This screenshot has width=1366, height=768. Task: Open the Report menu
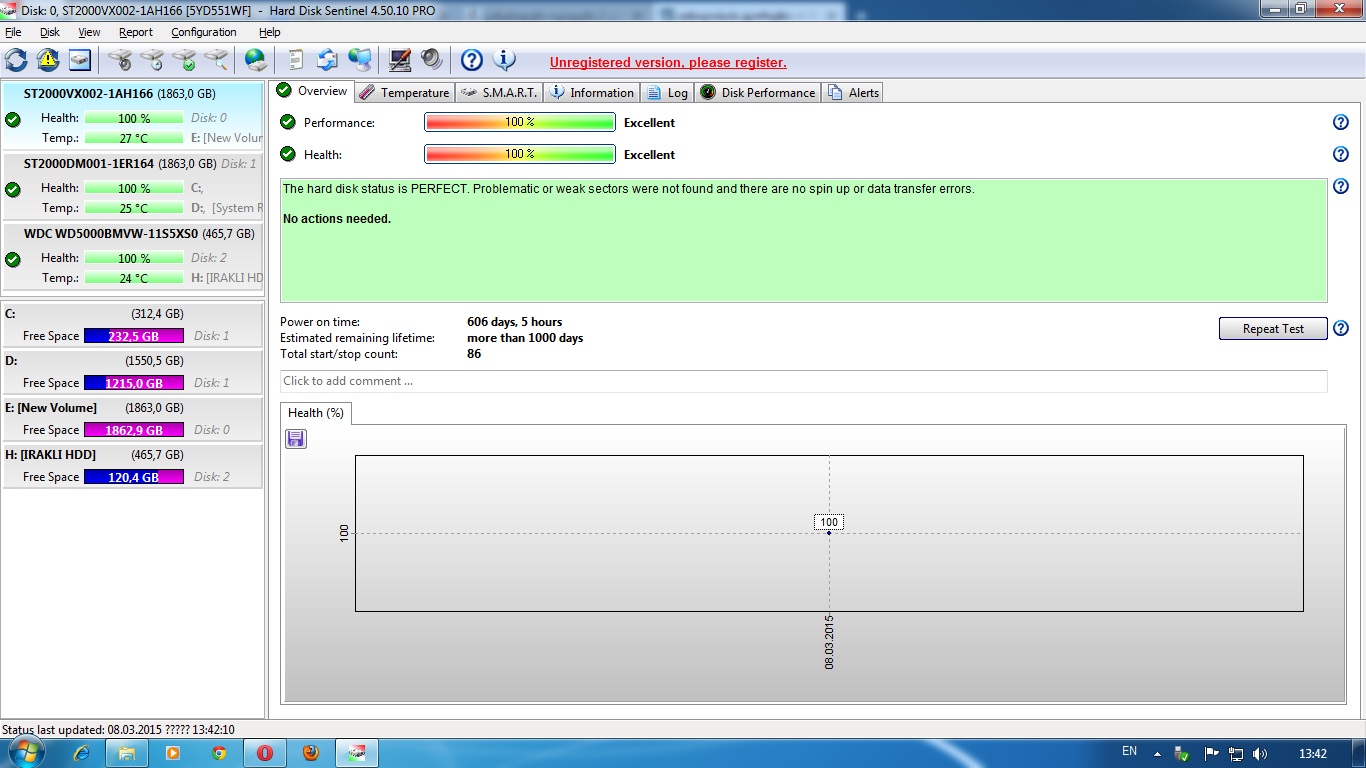point(136,32)
